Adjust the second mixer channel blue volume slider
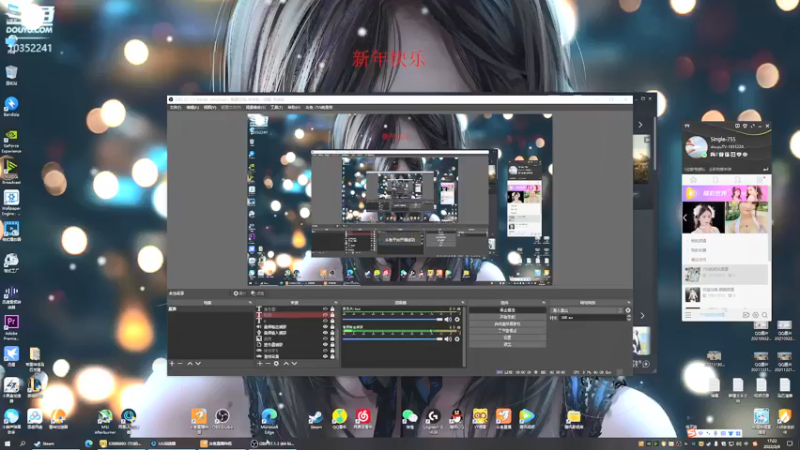800x450 pixels. click(393, 339)
